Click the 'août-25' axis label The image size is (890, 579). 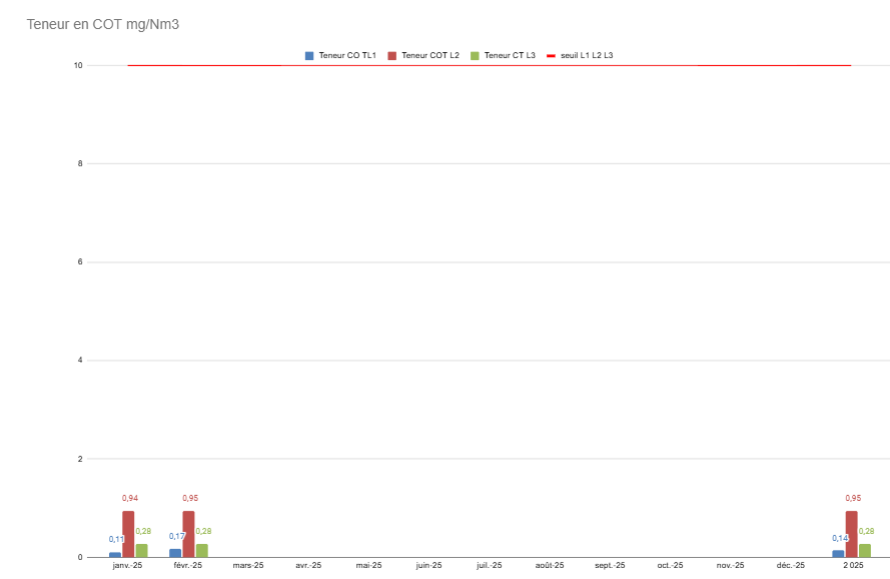549,565
